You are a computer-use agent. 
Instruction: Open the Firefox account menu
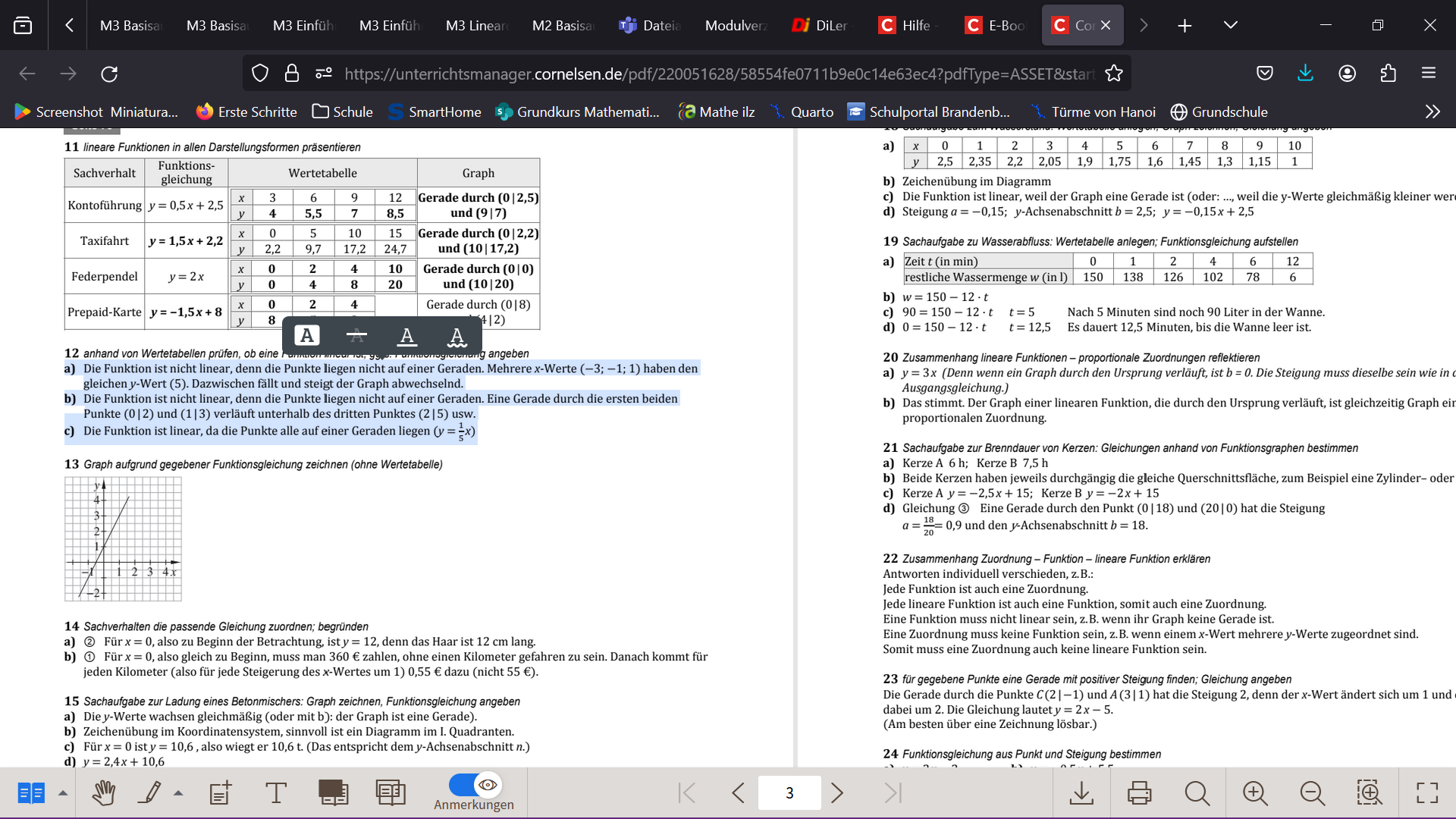(1348, 74)
